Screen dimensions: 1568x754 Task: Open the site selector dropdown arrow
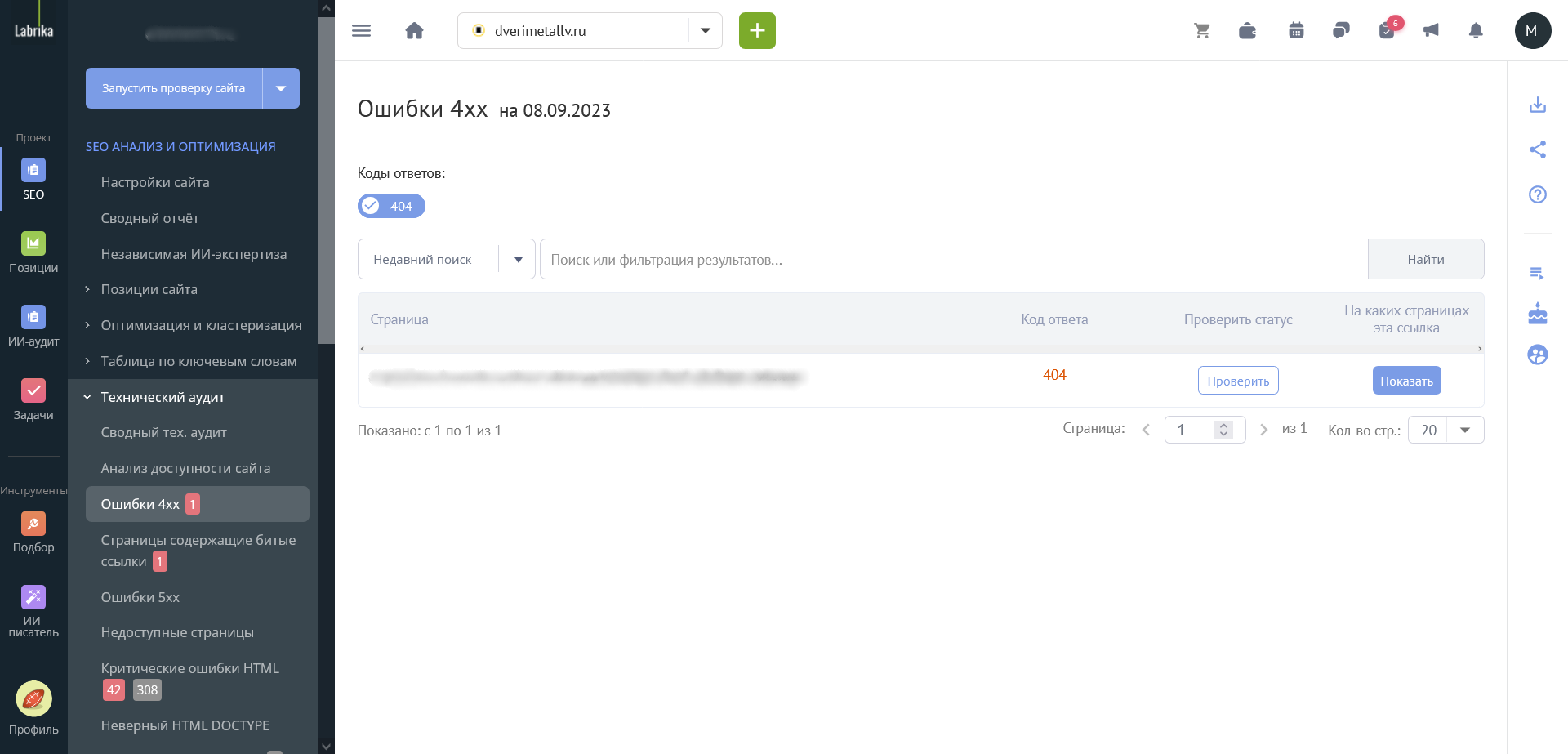[x=706, y=31]
